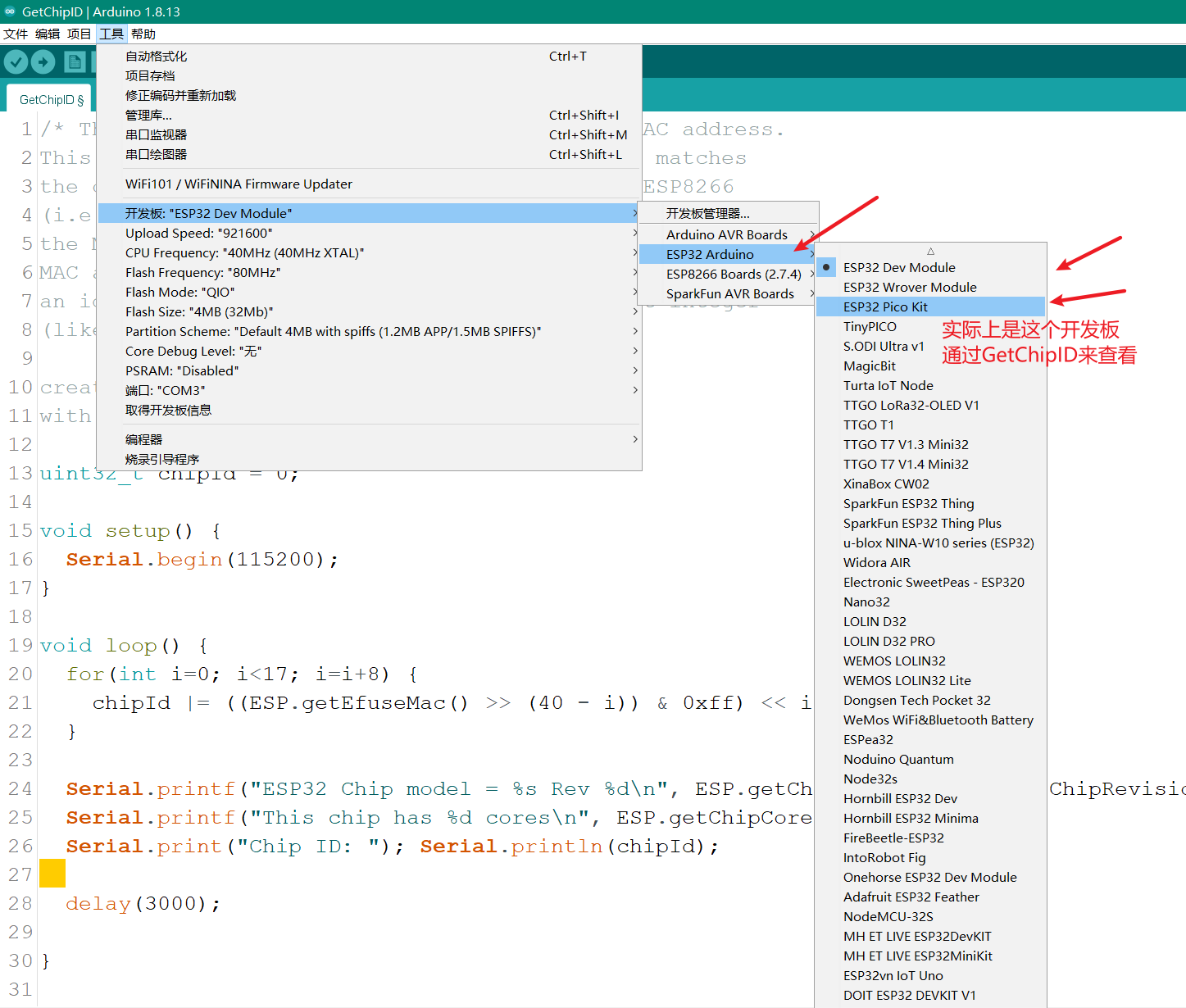
Task: Open 串口监视器 serial monitor
Action: tap(369, 134)
